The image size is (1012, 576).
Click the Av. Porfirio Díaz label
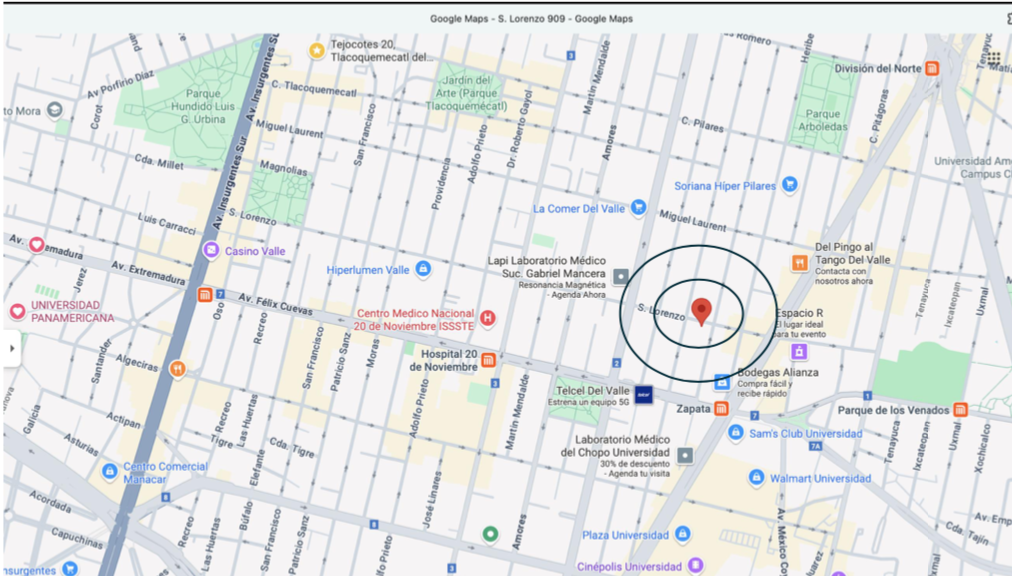[x=121, y=85]
